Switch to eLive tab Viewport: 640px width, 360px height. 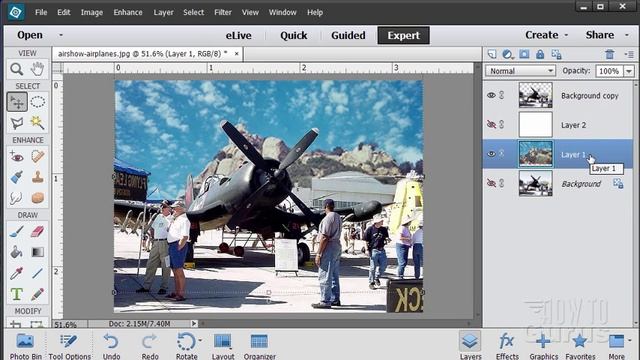pyautogui.click(x=238, y=36)
